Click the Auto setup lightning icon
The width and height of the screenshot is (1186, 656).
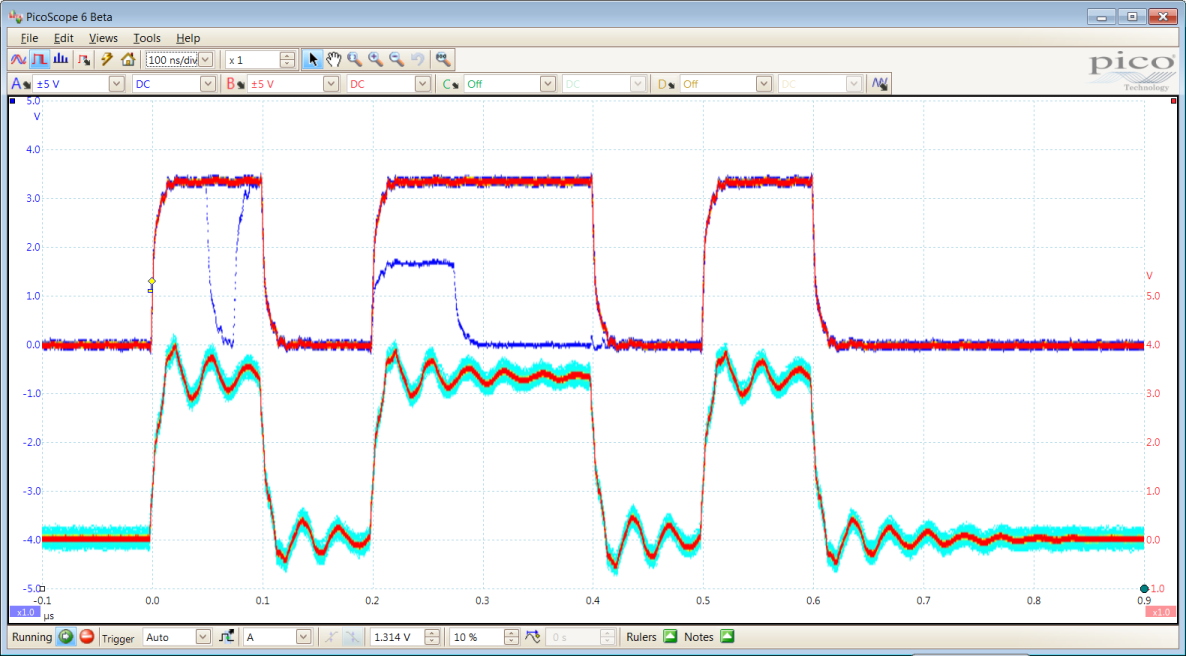click(107, 60)
